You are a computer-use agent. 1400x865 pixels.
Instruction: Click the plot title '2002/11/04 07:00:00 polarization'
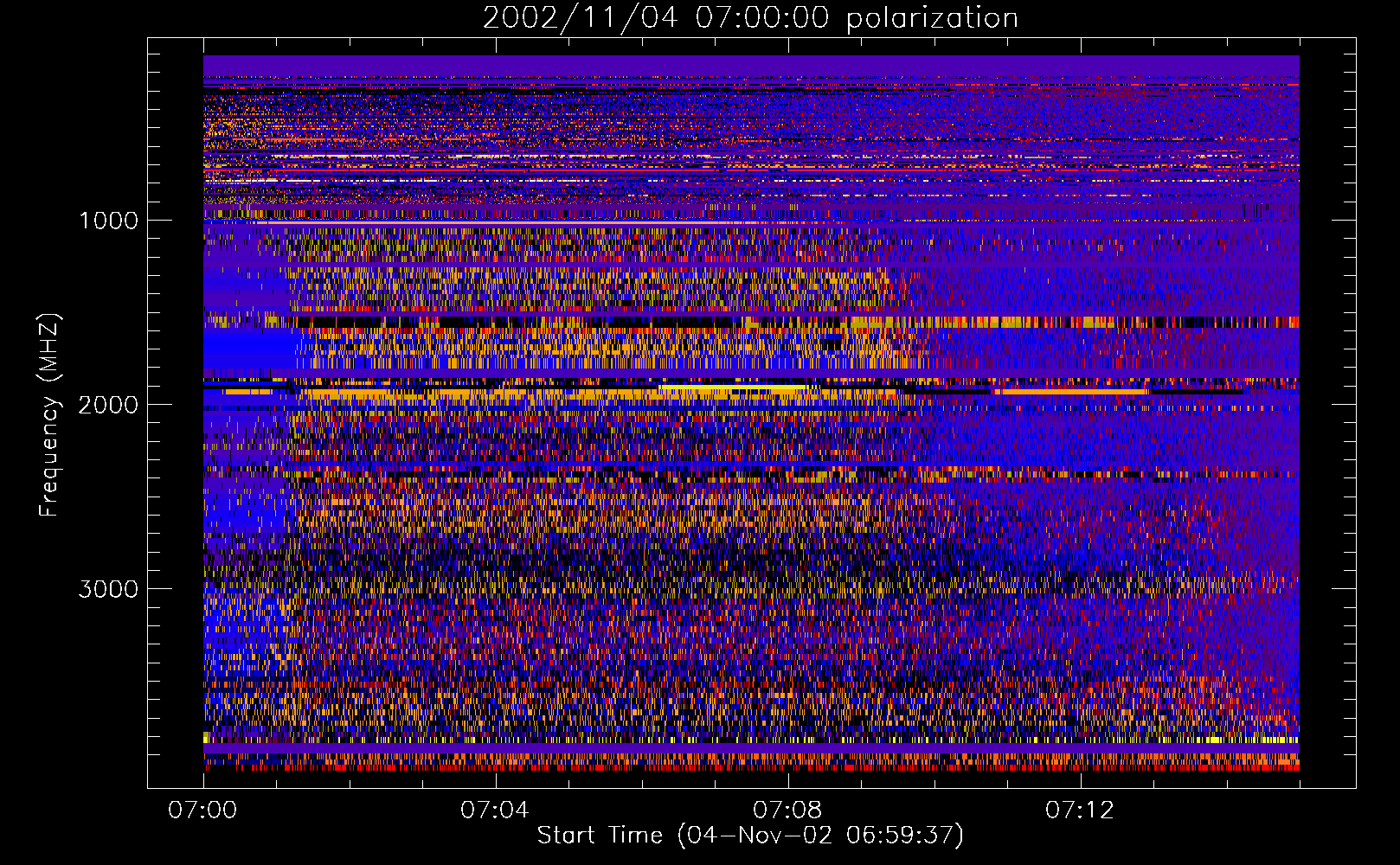click(x=750, y=18)
